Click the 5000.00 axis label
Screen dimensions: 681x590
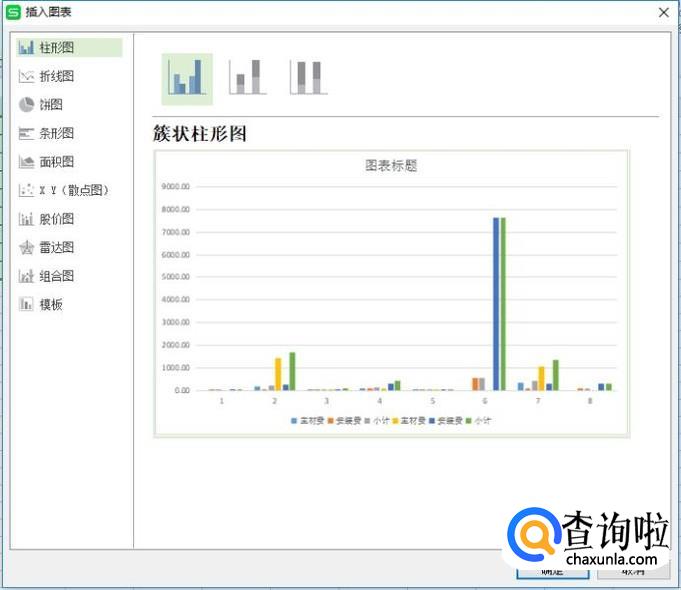[175, 277]
